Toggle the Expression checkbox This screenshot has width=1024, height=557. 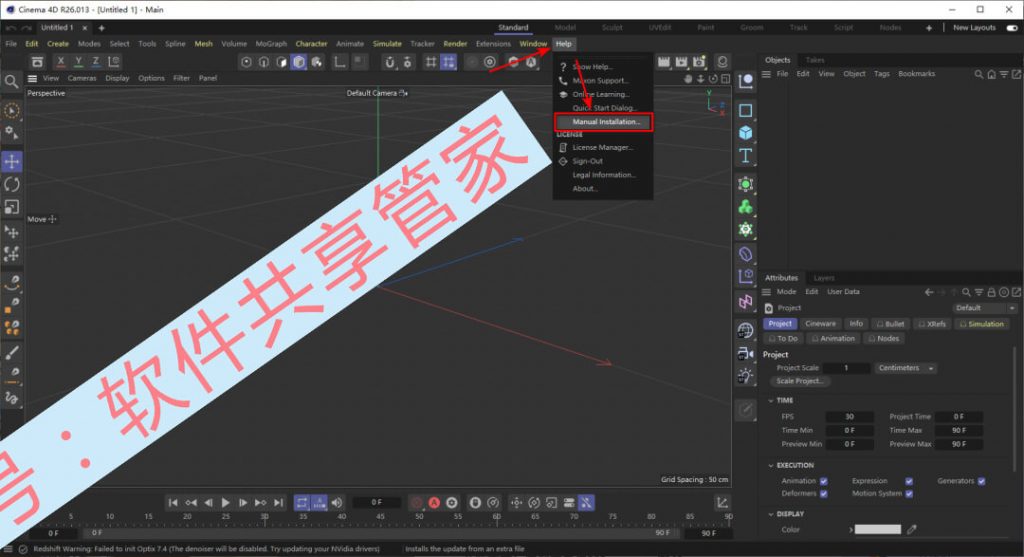pyautogui.click(x=908, y=481)
